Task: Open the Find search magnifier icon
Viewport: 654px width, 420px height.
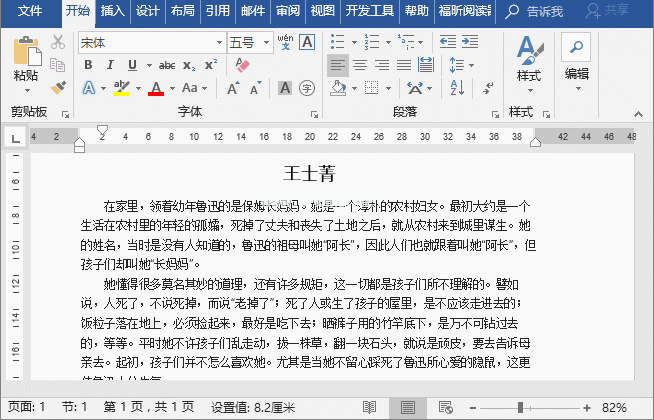Action: point(576,47)
